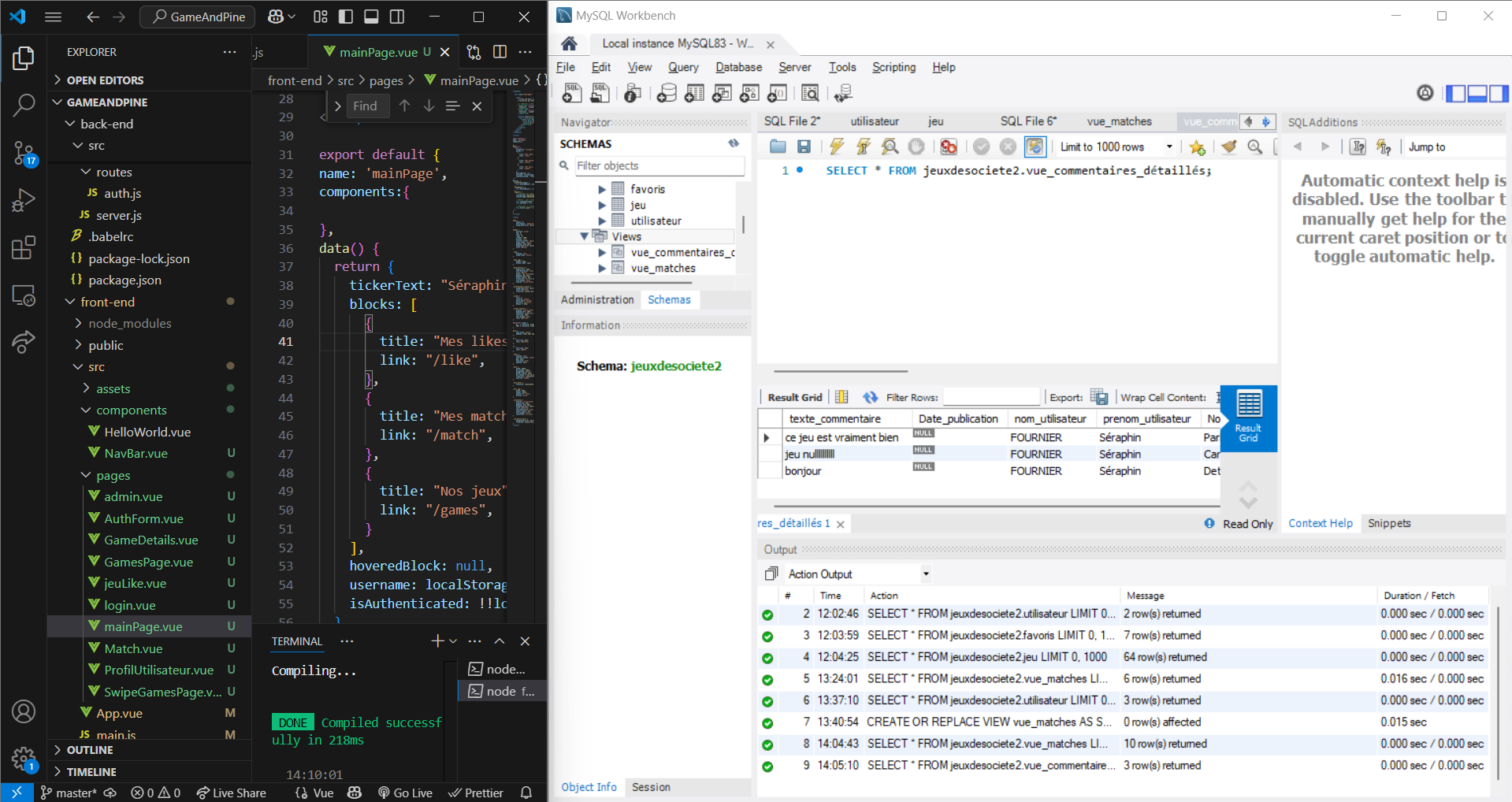Open Extensions view in VS Code
1512x802 pixels.
(x=24, y=248)
